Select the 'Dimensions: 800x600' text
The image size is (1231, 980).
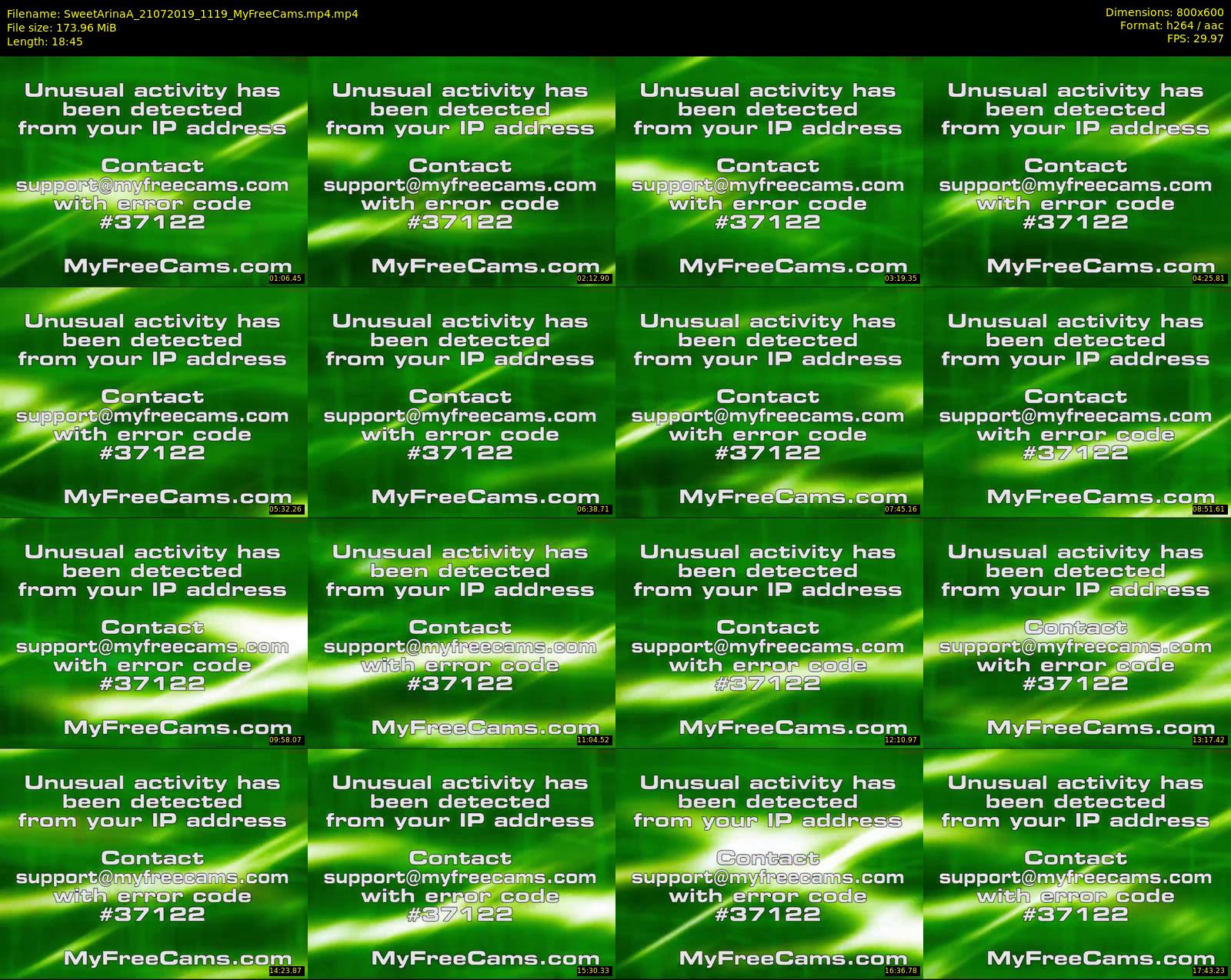(1164, 12)
